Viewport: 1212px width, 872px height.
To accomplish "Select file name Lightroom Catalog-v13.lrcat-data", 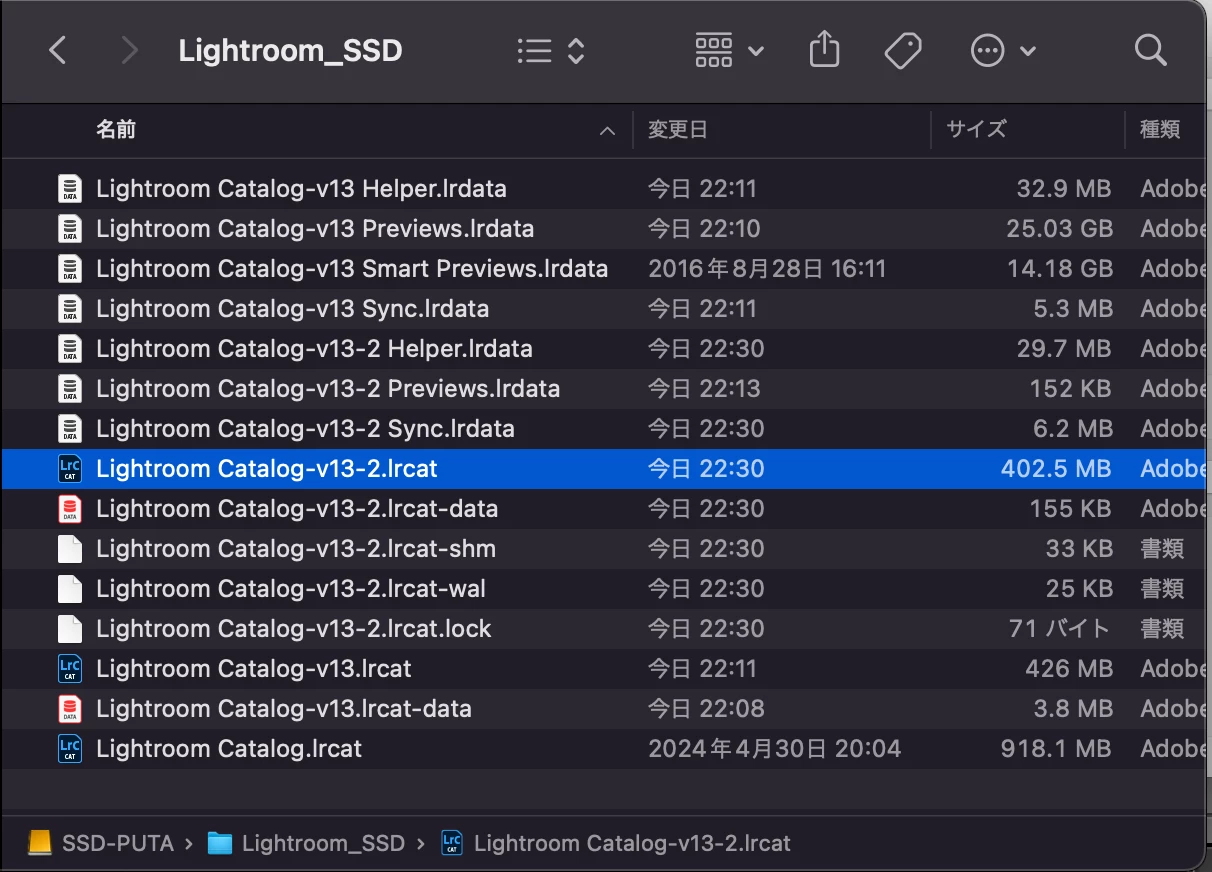I will (284, 709).
